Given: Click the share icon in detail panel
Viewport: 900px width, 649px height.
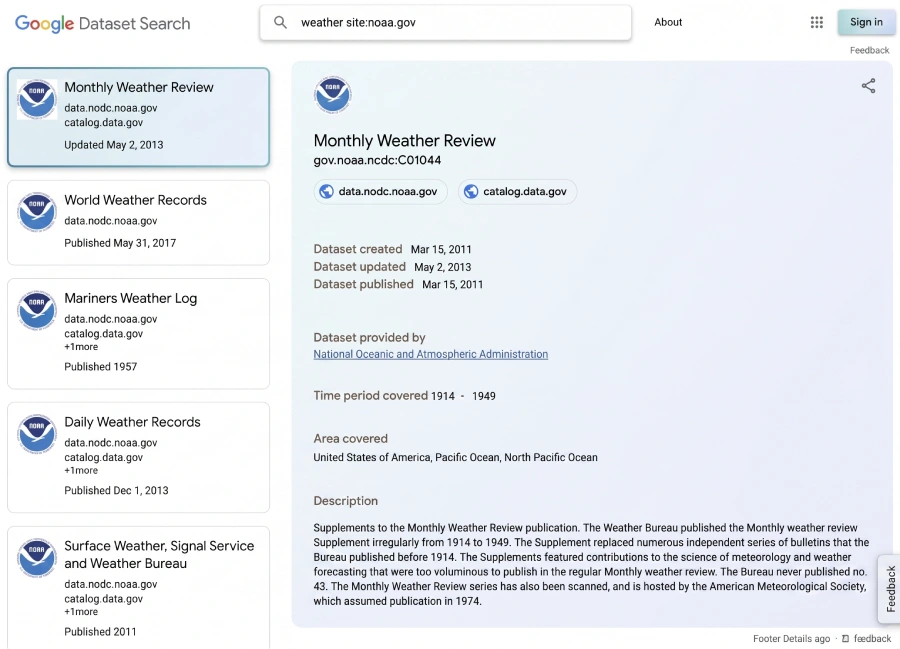Looking at the screenshot, I should [868, 86].
